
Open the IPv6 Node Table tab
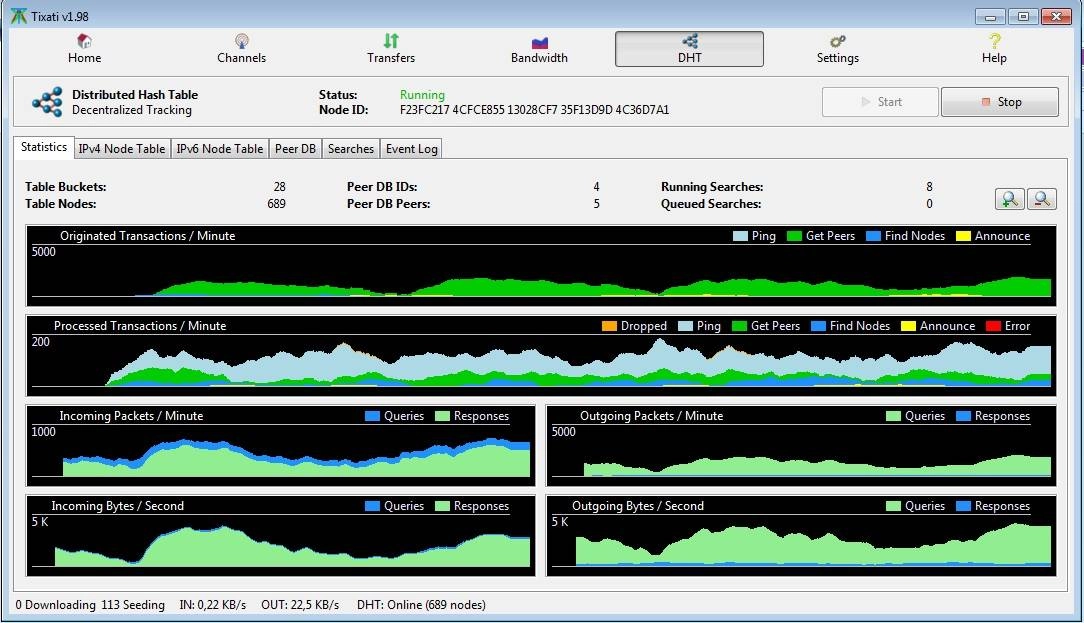(220, 149)
